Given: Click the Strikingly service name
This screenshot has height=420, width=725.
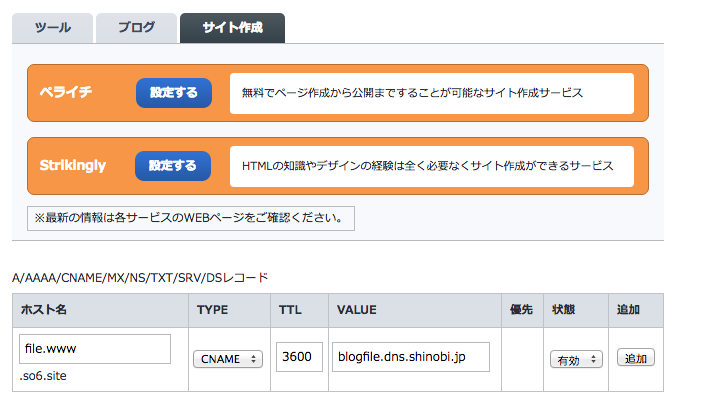Looking at the screenshot, I should click(x=72, y=166).
